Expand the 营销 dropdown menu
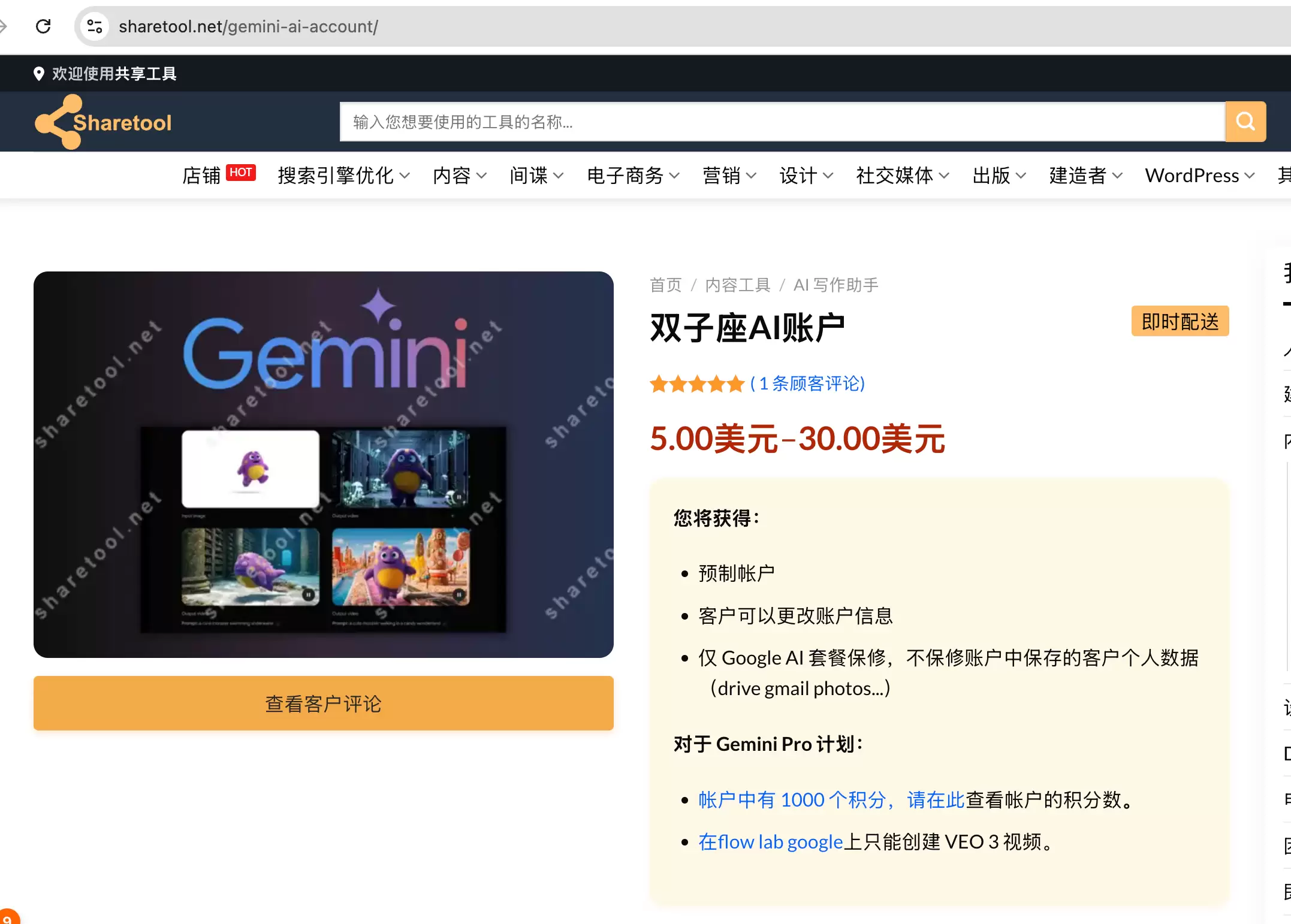Screen dimensions: 1291x924 [x=729, y=176]
